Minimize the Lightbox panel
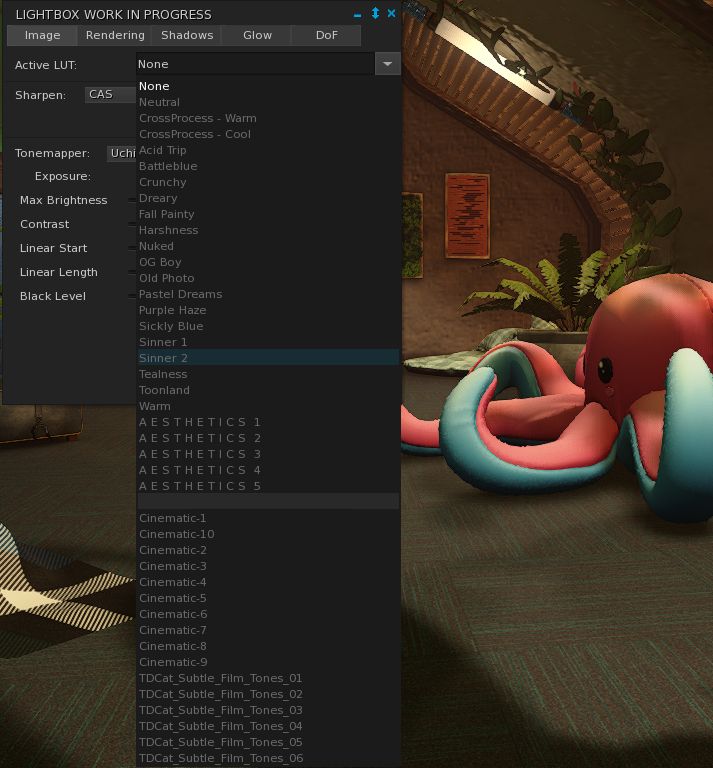713x768 pixels. [357, 15]
